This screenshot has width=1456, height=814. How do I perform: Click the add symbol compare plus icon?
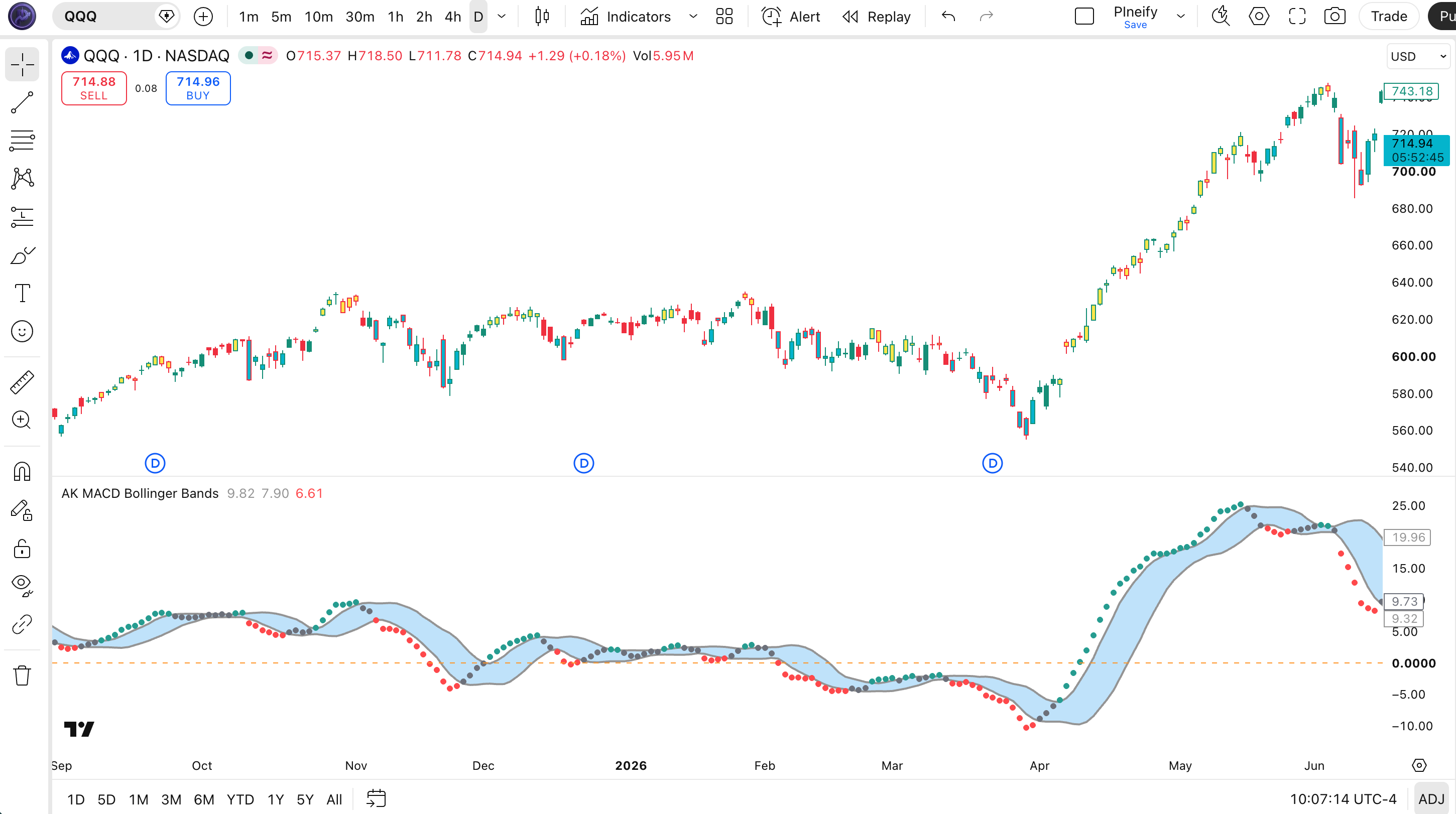[x=203, y=17]
